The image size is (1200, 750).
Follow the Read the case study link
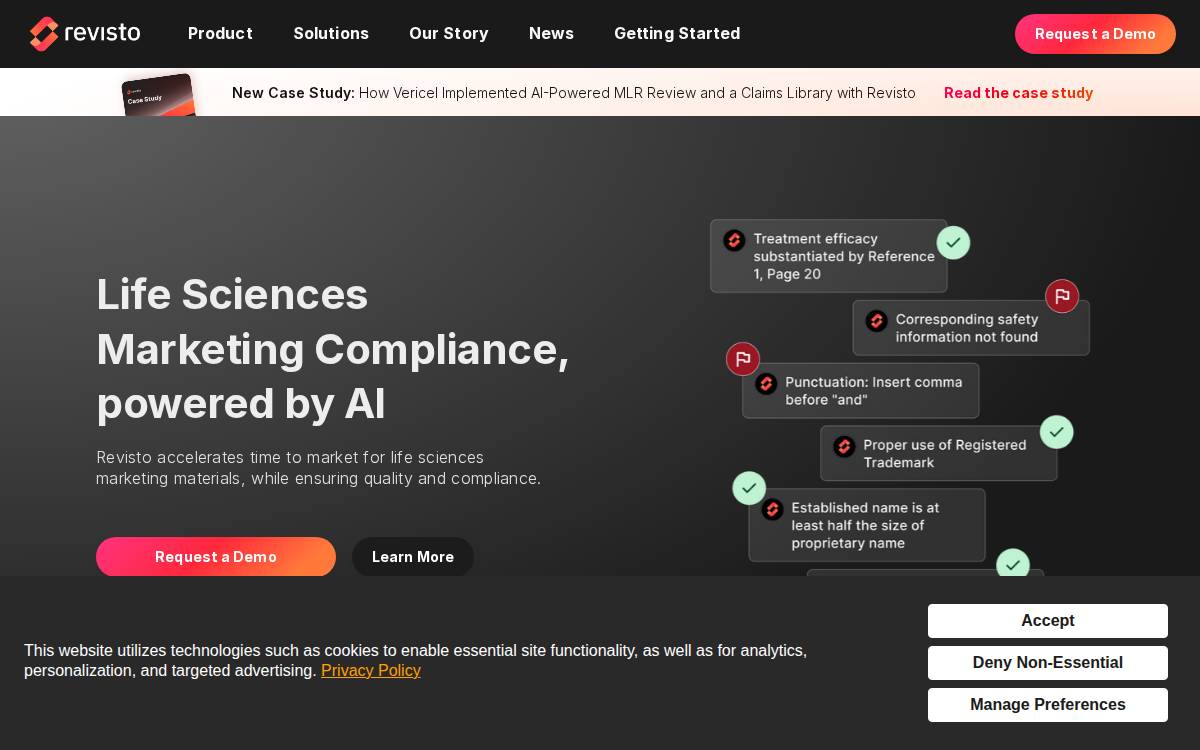[1018, 93]
